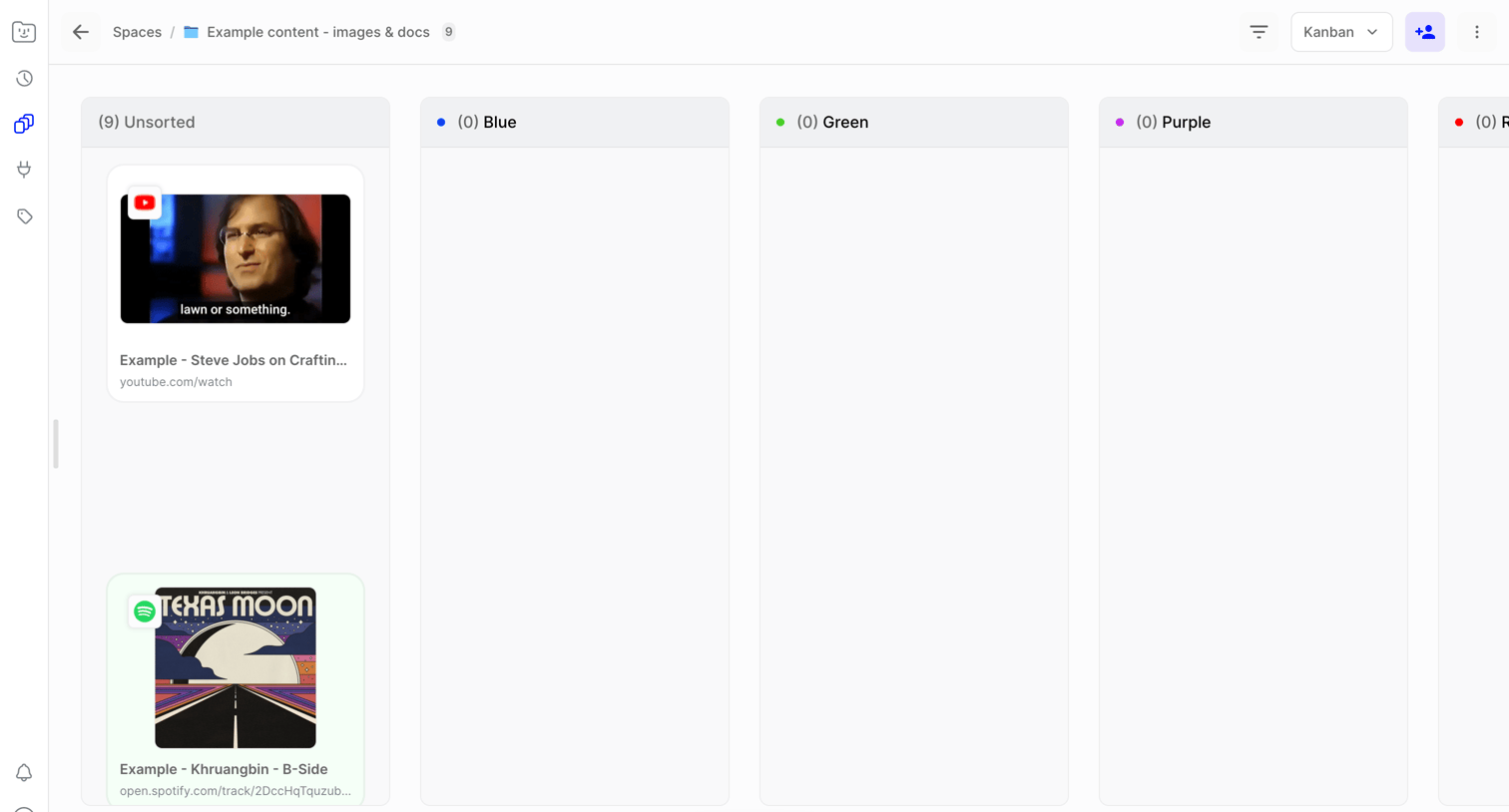Click the YouTube badge on Steve Jobs card
1509x812 pixels.
click(145, 203)
